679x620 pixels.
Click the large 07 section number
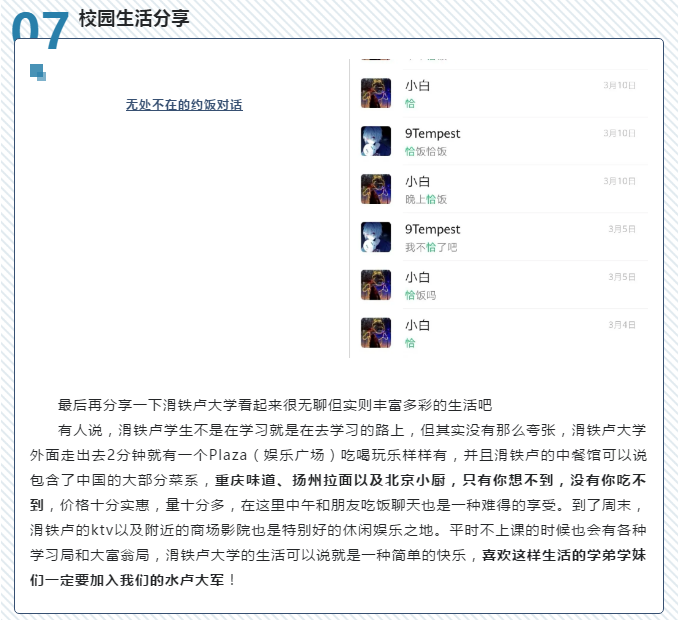[x=40, y=29]
